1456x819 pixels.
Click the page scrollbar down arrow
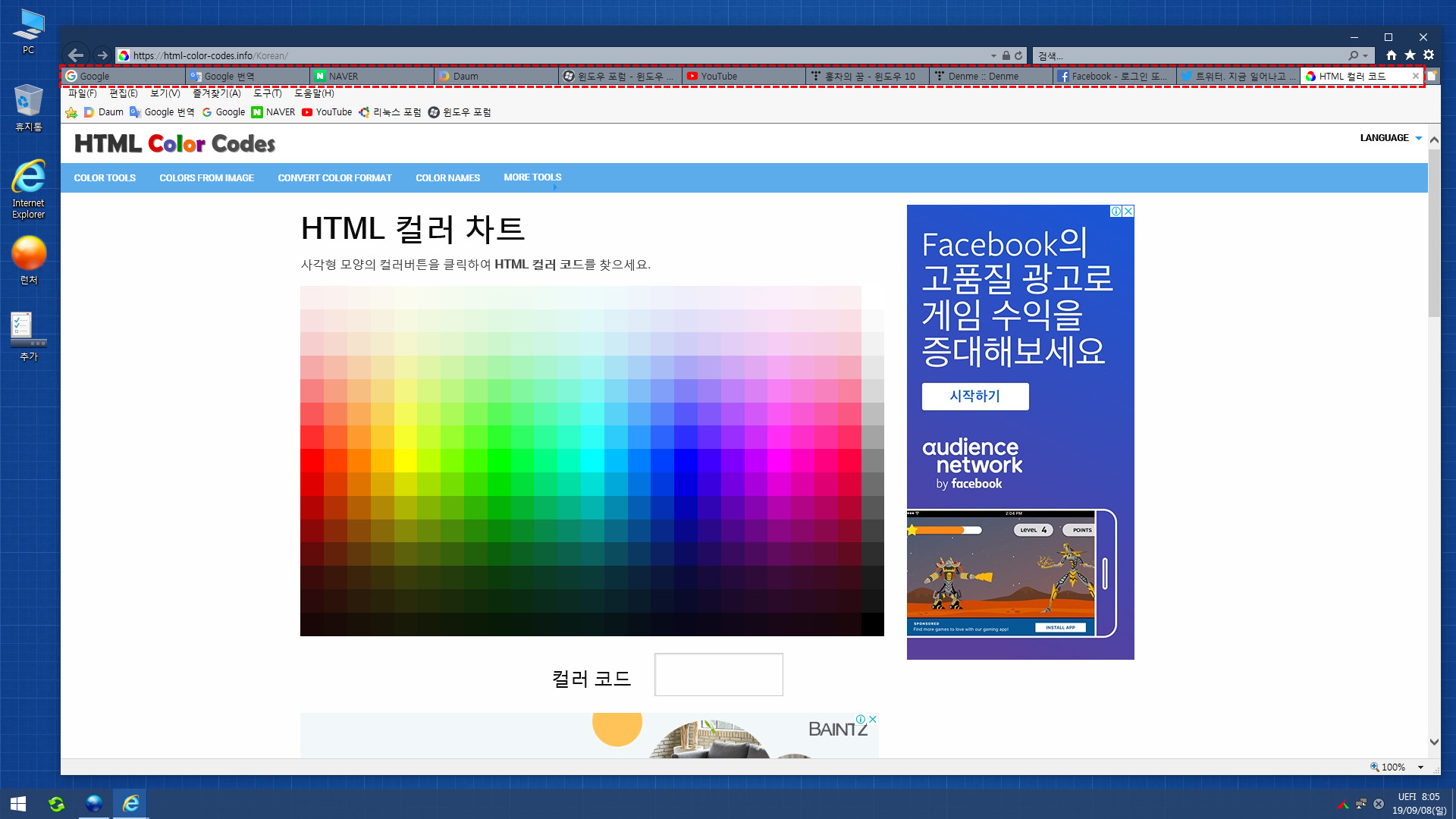1434,742
